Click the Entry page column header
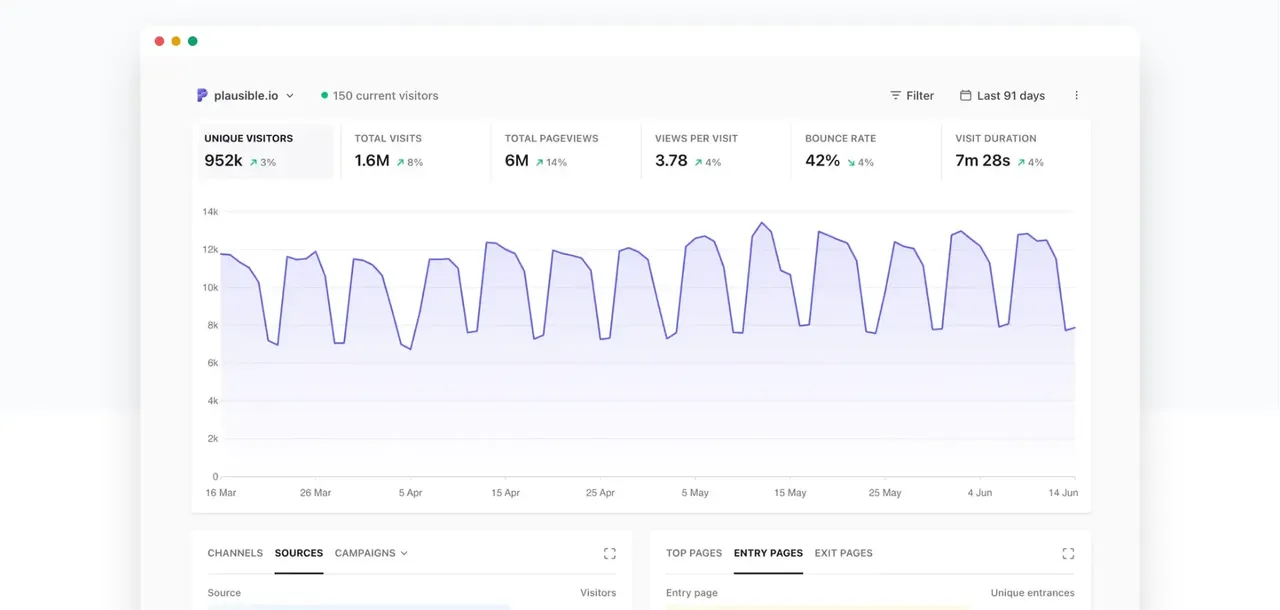The width and height of the screenshot is (1280, 610). [x=692, y=593]
